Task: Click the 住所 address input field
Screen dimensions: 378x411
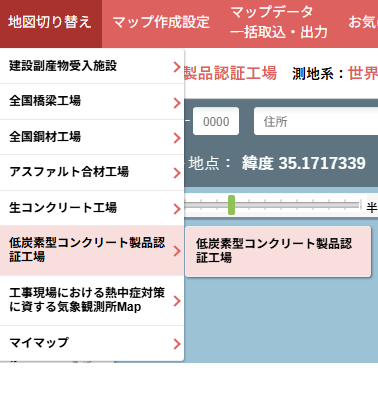Action: [x=316, y=121]
